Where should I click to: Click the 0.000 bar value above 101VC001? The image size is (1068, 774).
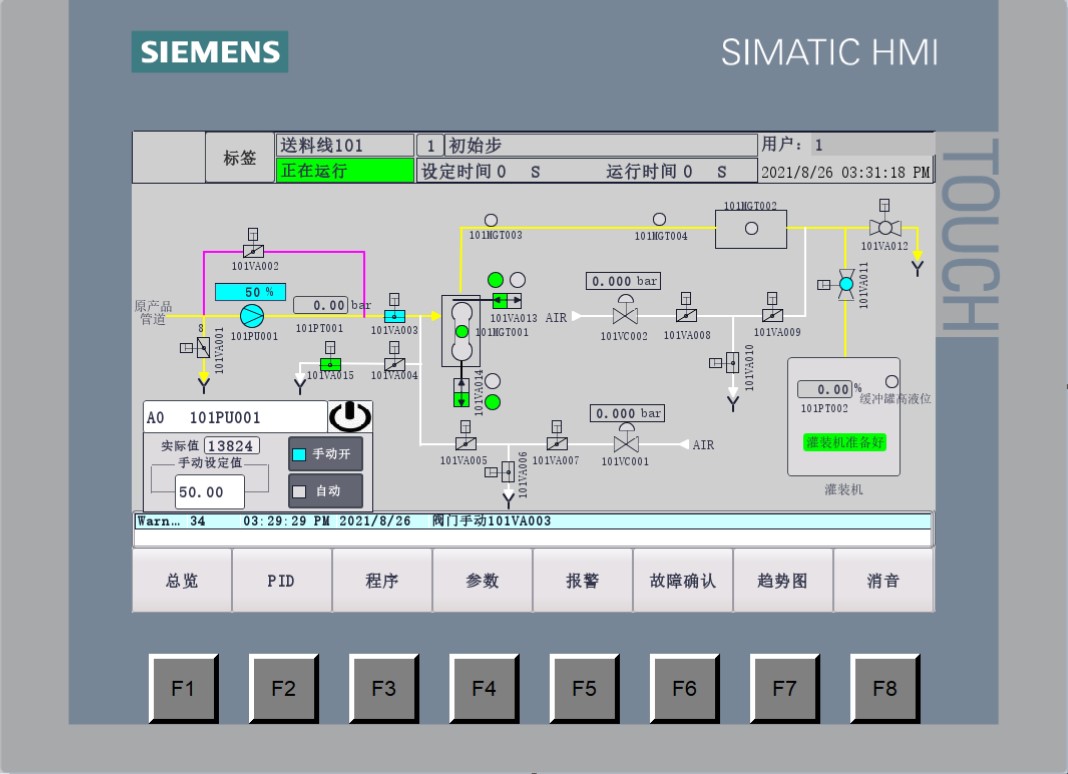(x=627, y=413)
